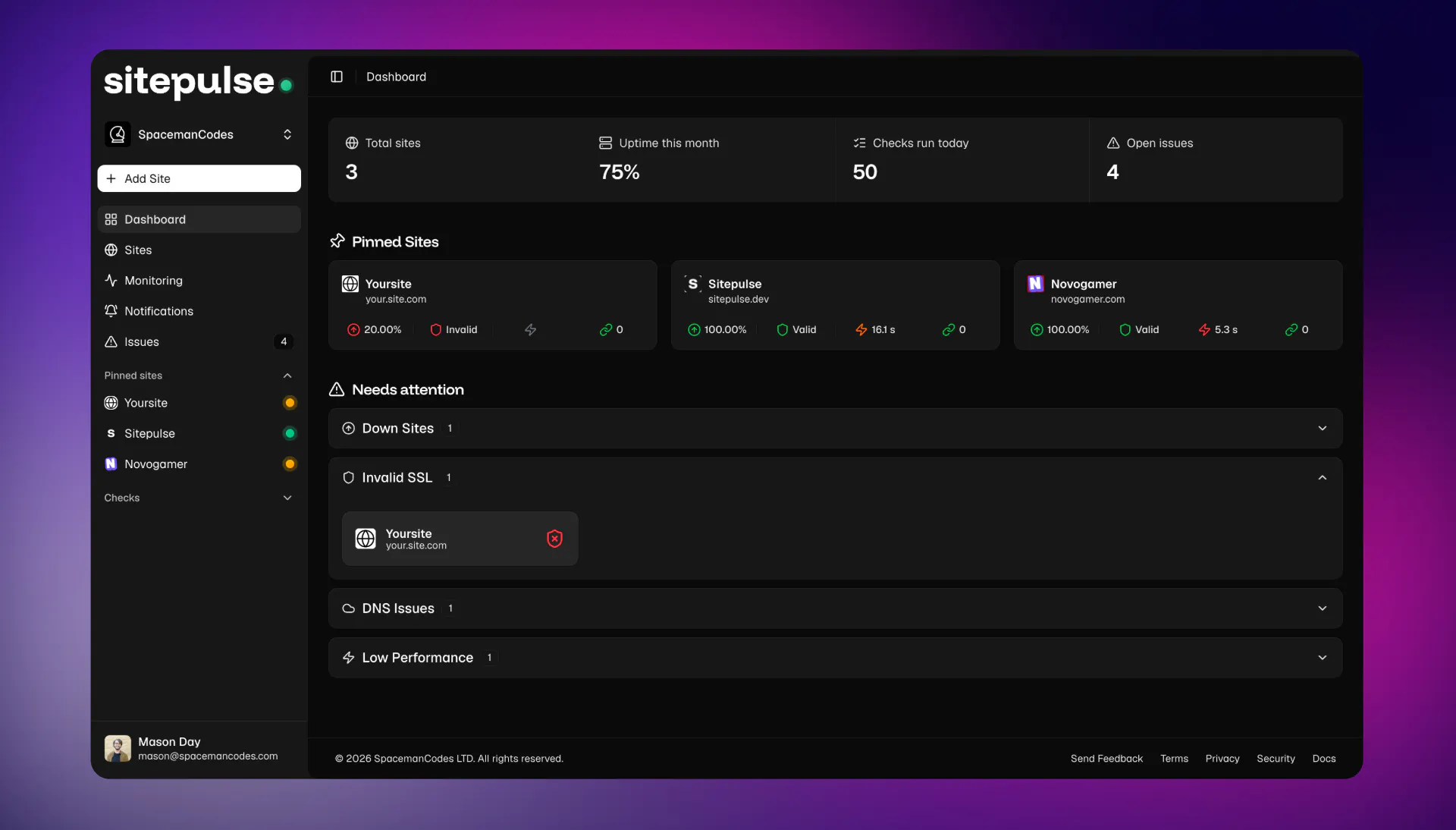Click the 20.00% uptime icon on Yoursite card

[353, 329]
